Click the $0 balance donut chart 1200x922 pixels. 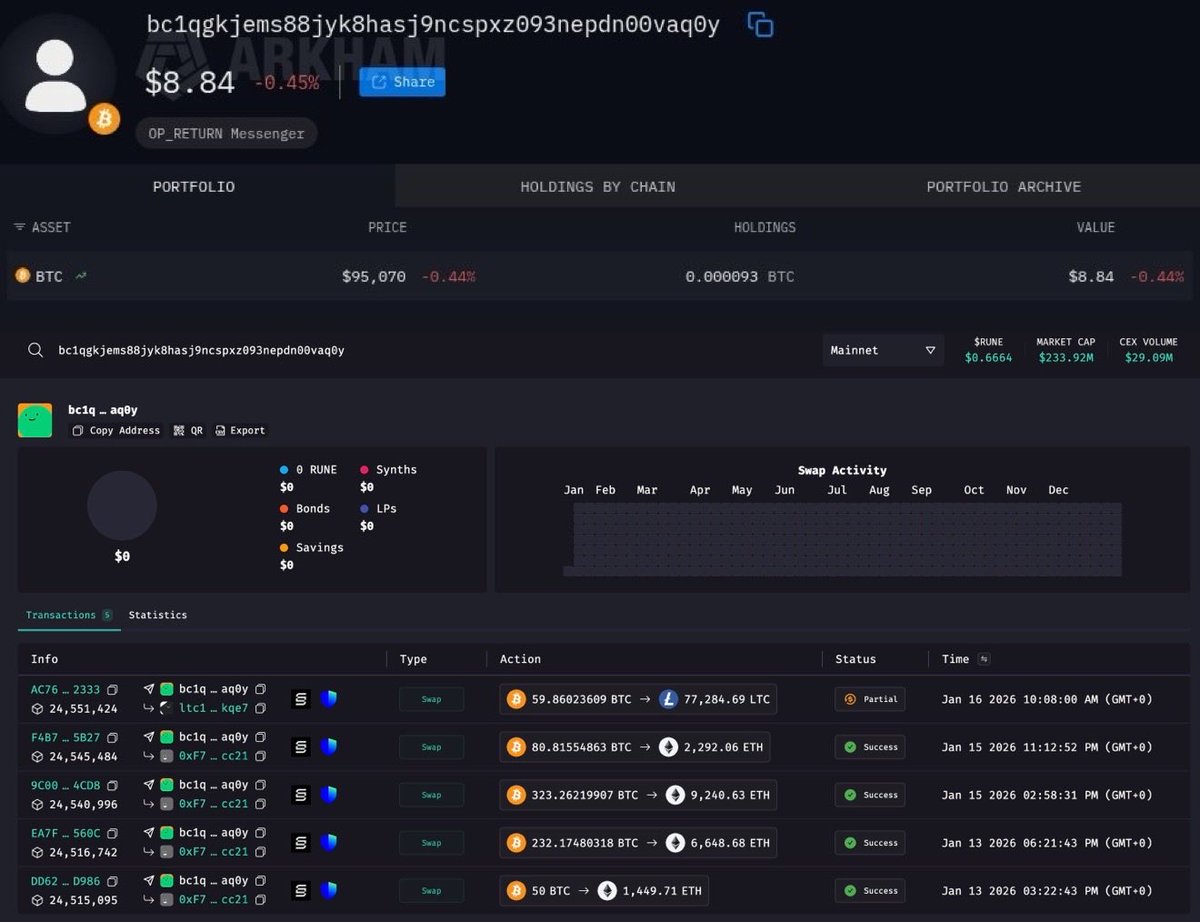[x=122, y=506]
